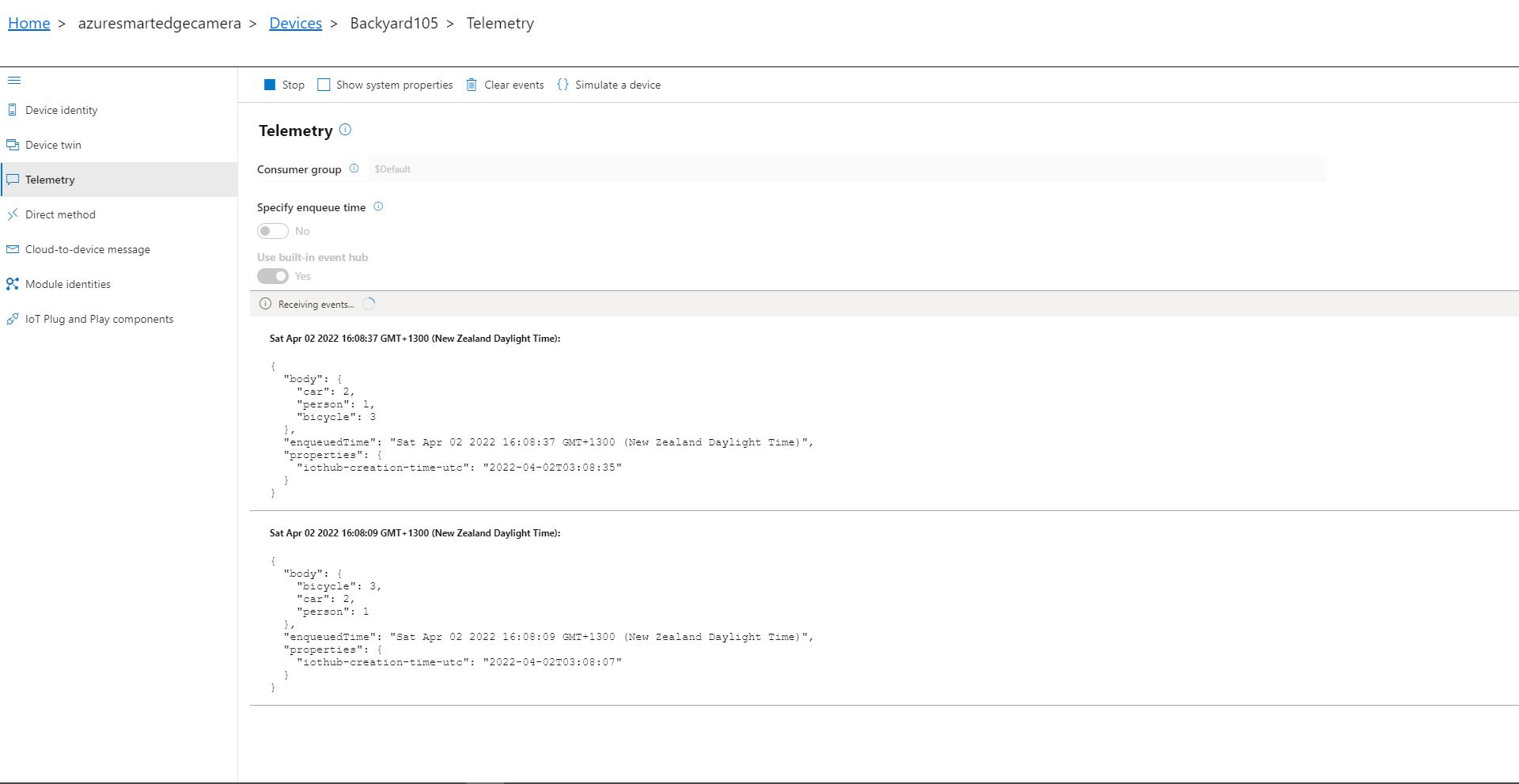The width and height of the screenshot is (1519, 784).
Task: Click the Device identity icon in sidebar
Action: 12,110
